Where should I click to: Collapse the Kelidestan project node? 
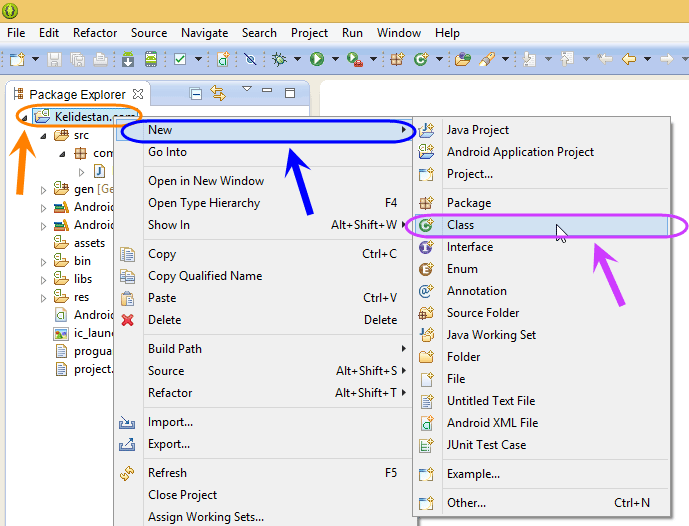(x=25, y=118)
